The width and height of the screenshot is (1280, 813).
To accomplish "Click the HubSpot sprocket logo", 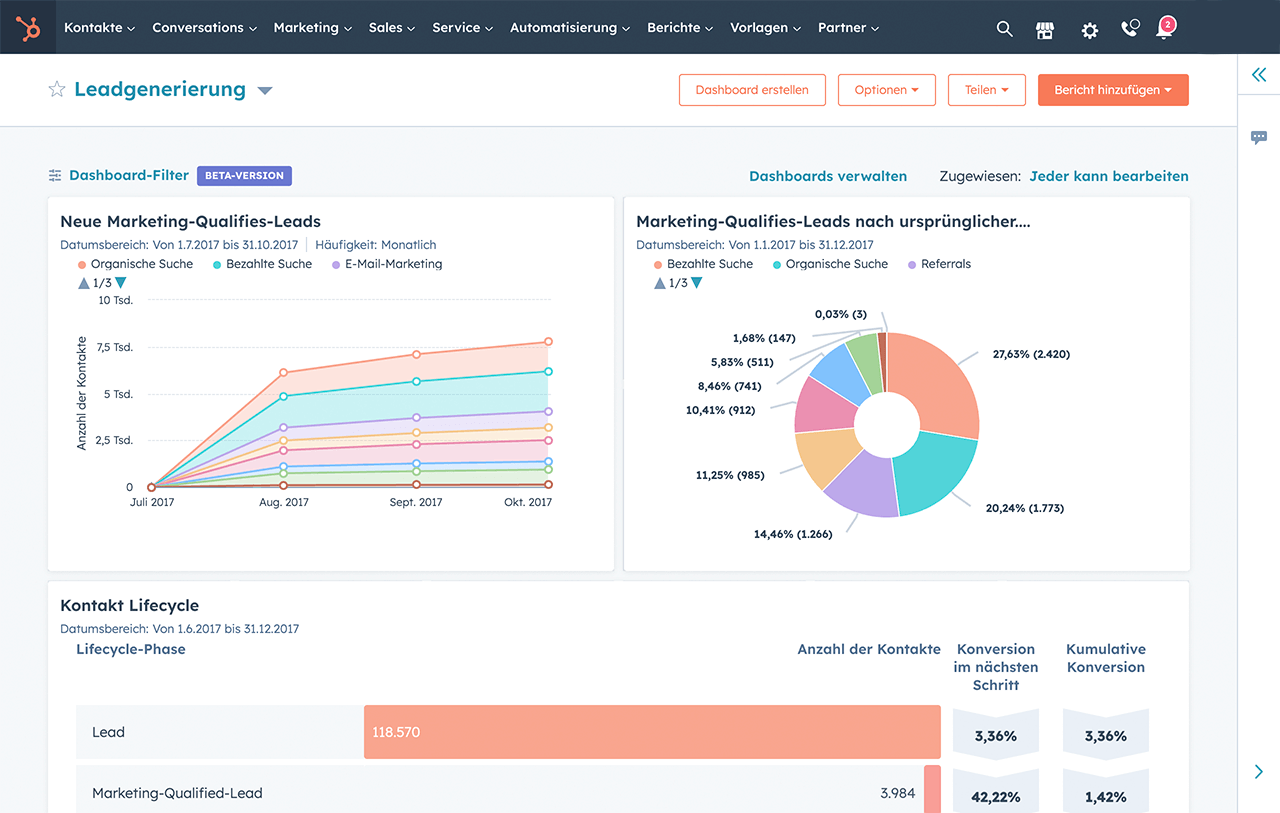I will click(x=27, y=27).
